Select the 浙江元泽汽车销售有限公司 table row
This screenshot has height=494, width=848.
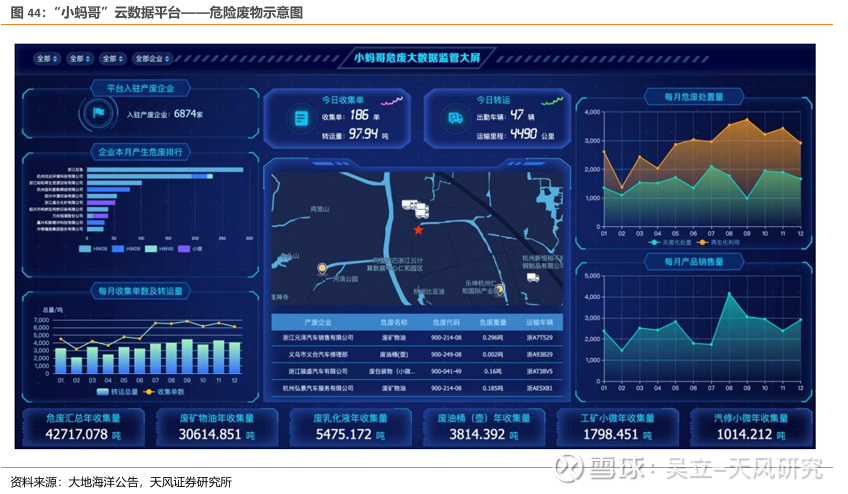click(417, 338)
